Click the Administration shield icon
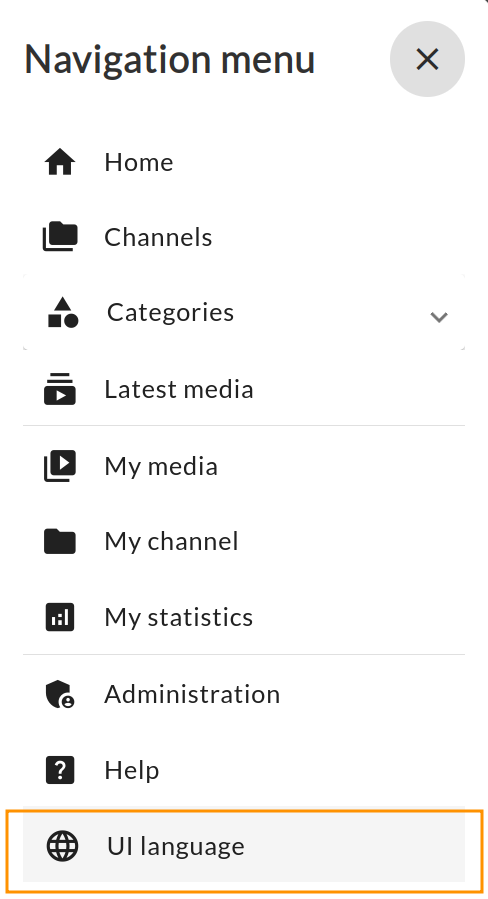Viewport: 488px width, 899px height. (60, 694)
